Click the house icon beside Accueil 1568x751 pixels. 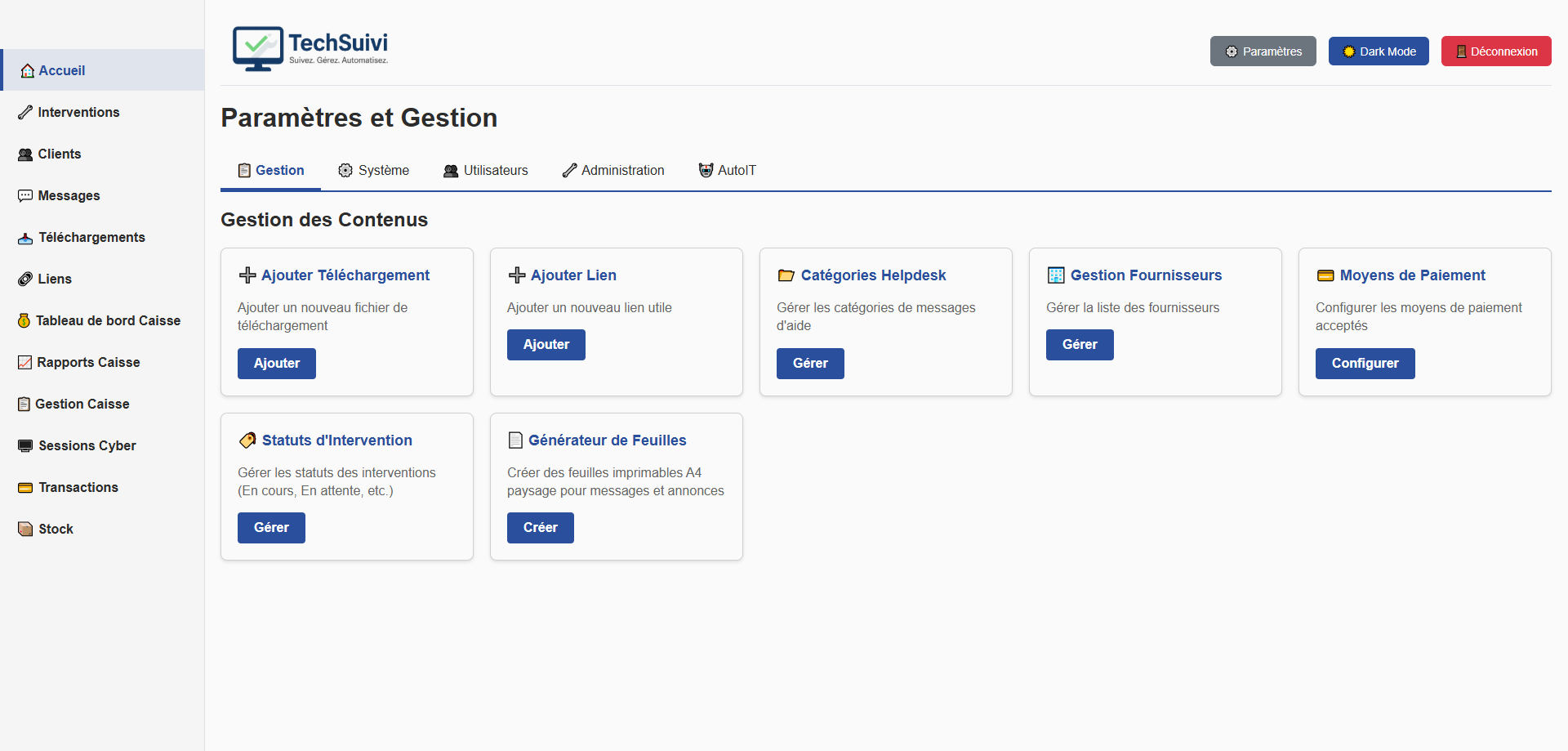pos(27,71)
